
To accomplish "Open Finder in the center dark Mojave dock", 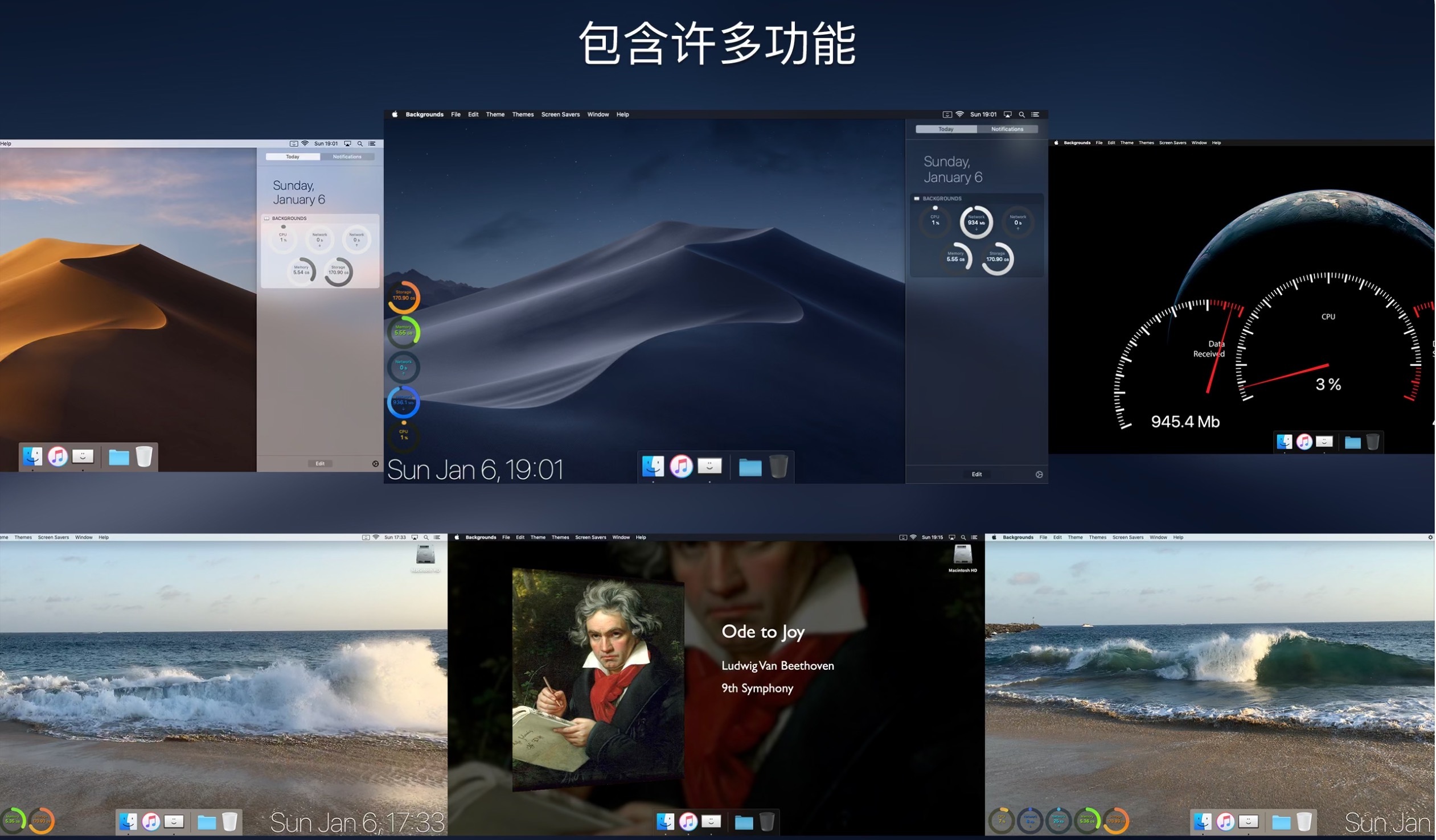I will coord(653,467).
